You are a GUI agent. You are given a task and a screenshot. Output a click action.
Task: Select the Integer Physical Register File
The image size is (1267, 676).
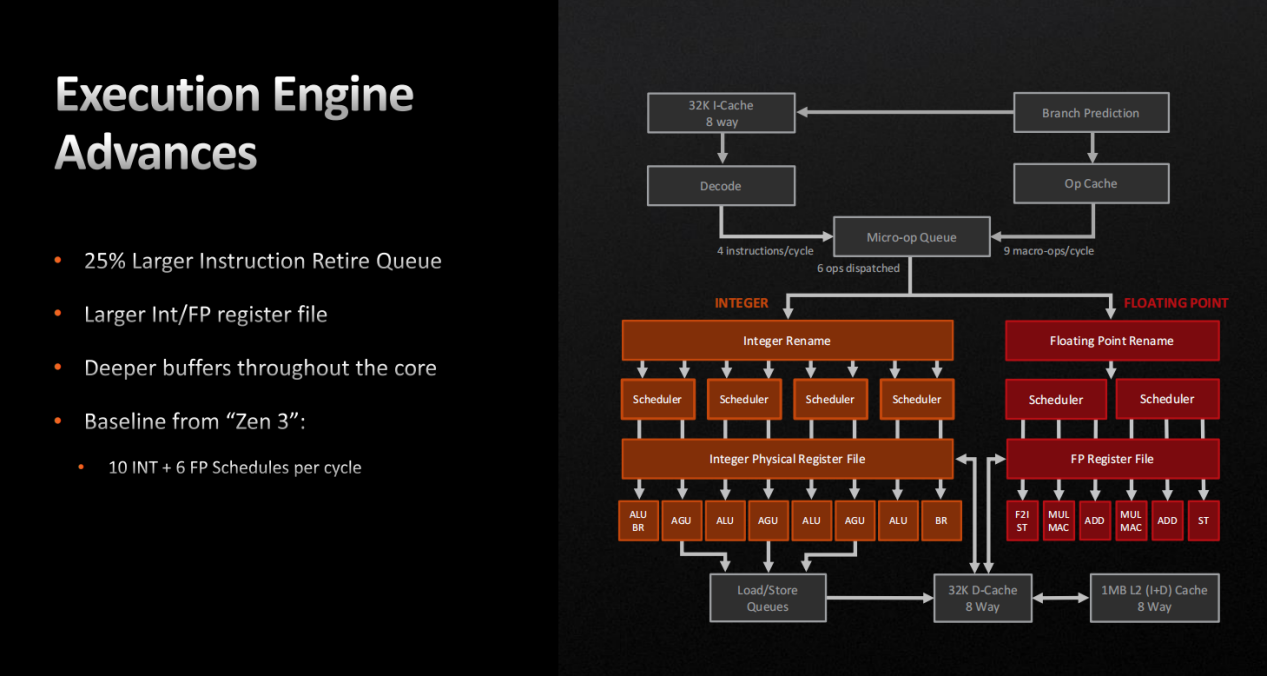pos(787,459)
